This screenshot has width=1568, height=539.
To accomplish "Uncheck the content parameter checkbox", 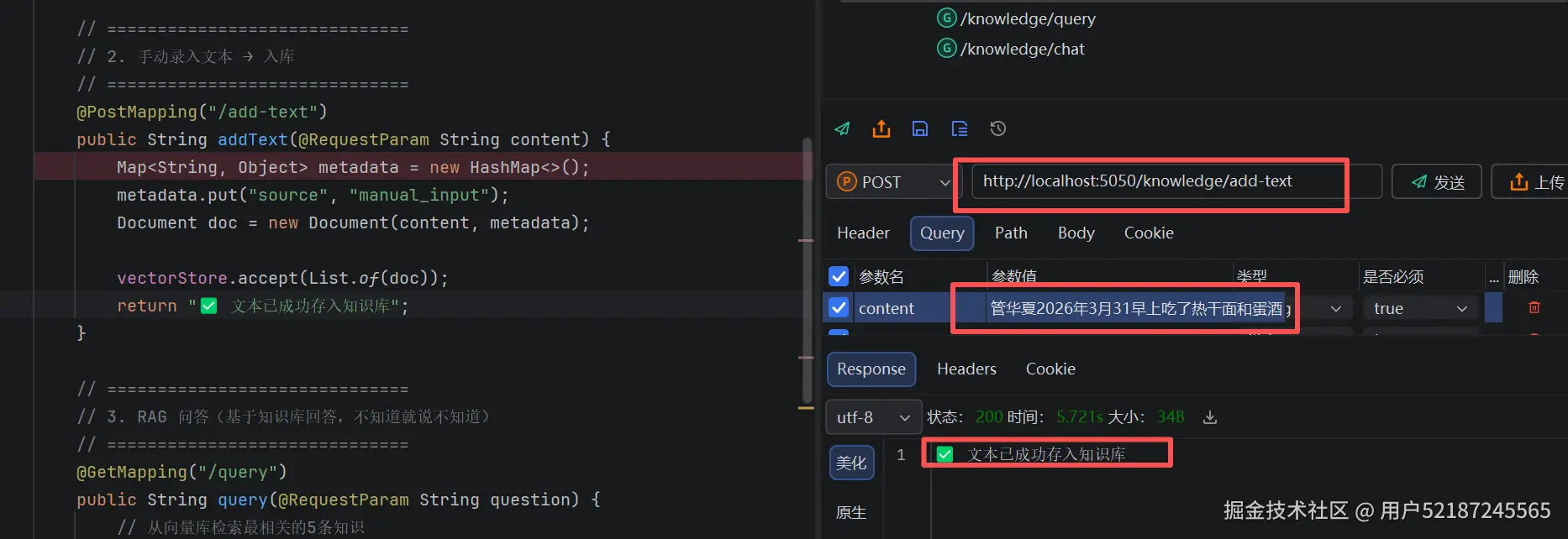I will (839, 308).
